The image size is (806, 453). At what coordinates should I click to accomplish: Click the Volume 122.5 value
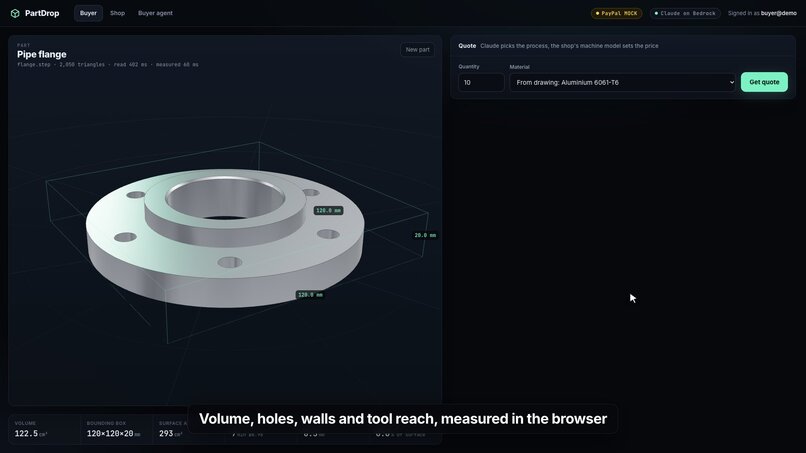[31, 433]
